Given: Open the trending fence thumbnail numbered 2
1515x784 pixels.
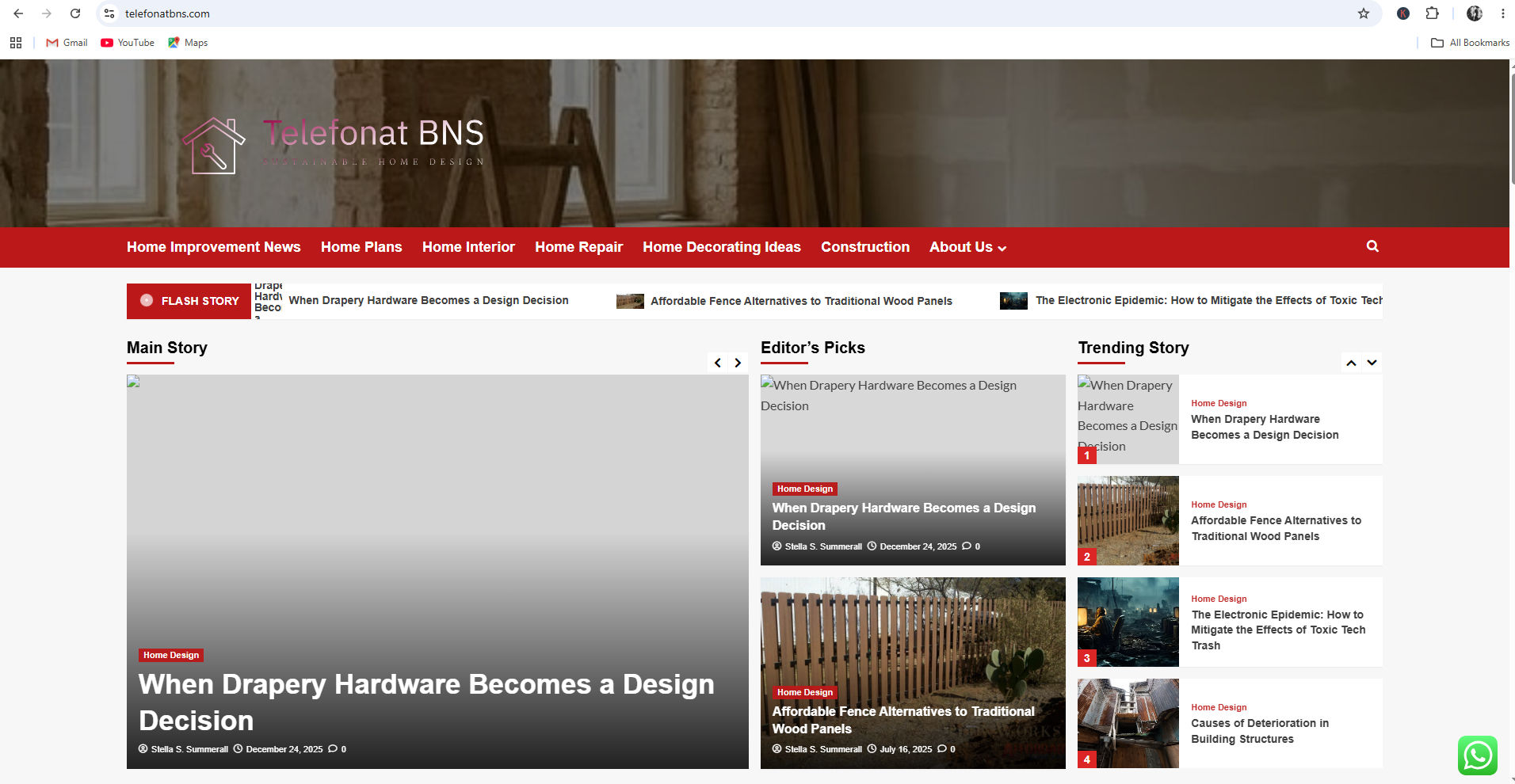Looking at the screenshot, I should pyautogui.click(x=1128, y=520).
